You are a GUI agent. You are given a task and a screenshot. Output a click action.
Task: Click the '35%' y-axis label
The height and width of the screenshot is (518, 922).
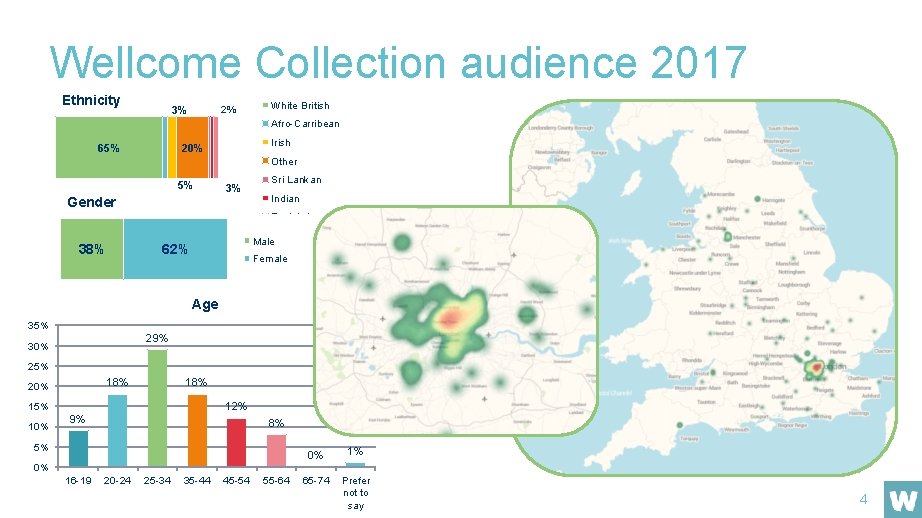tap(38, 325)
